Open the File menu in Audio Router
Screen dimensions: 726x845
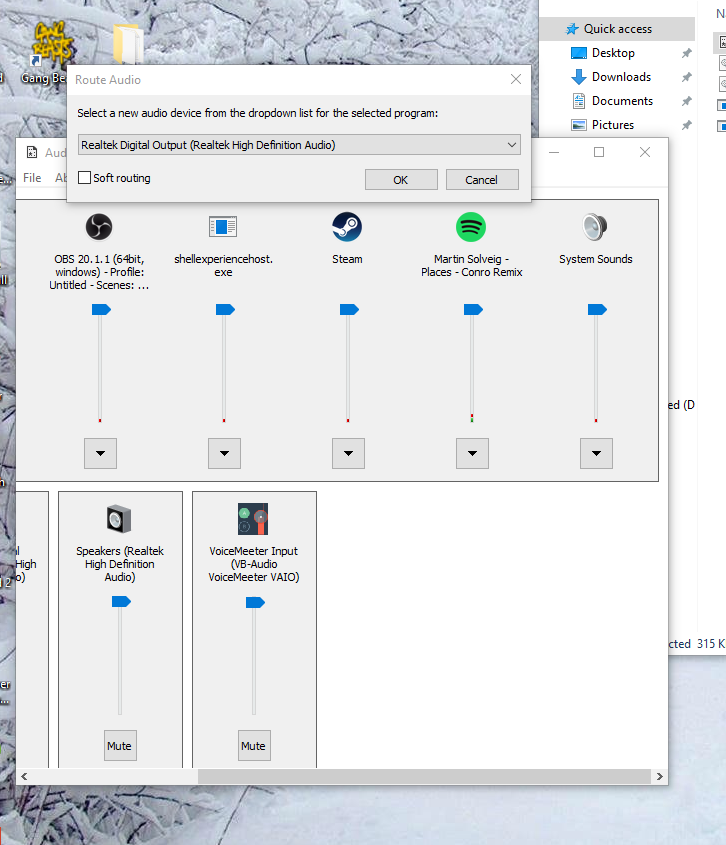(x=32, y=178)
